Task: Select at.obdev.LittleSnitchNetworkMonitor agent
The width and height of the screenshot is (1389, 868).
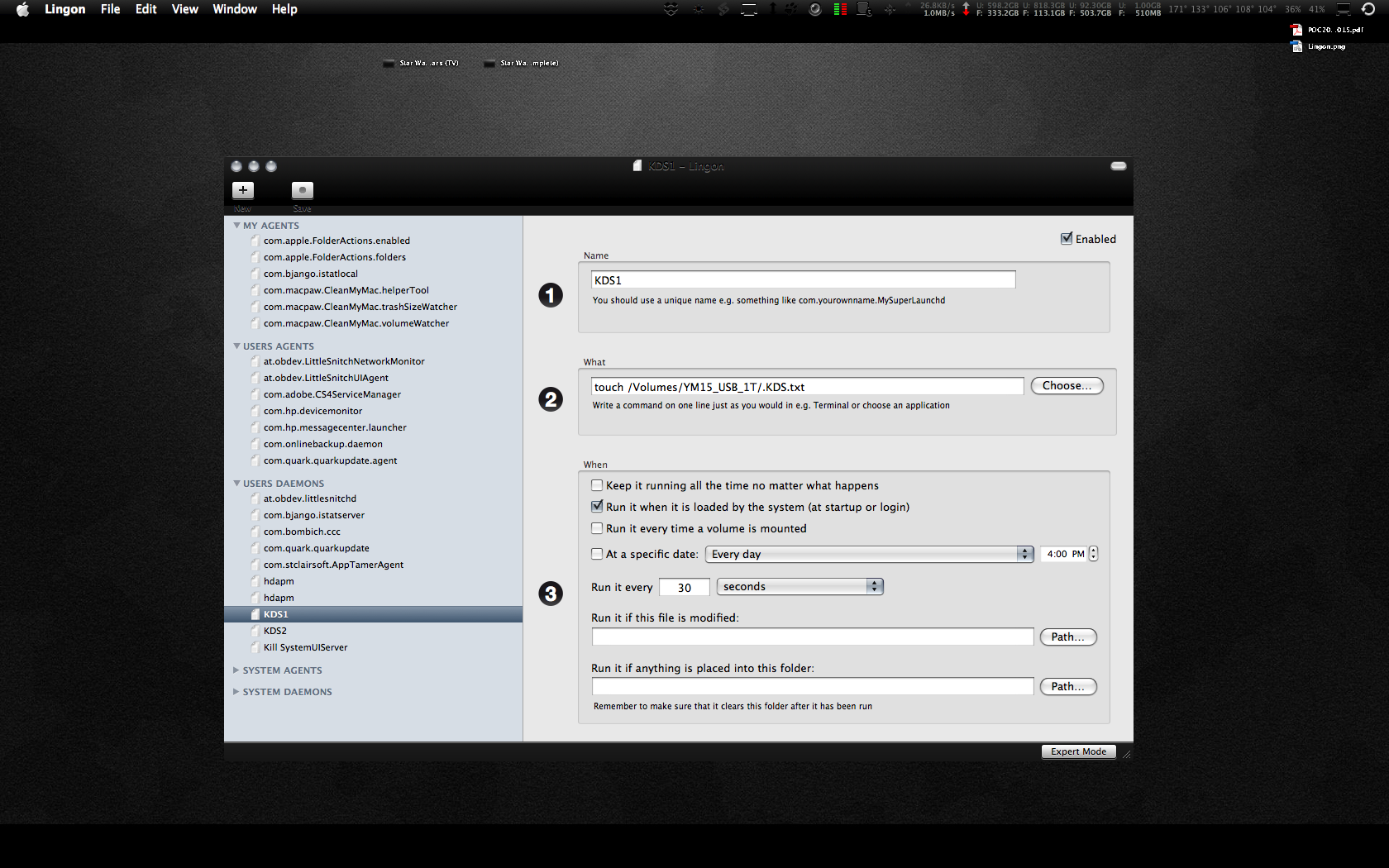Action: pos(374,361)
